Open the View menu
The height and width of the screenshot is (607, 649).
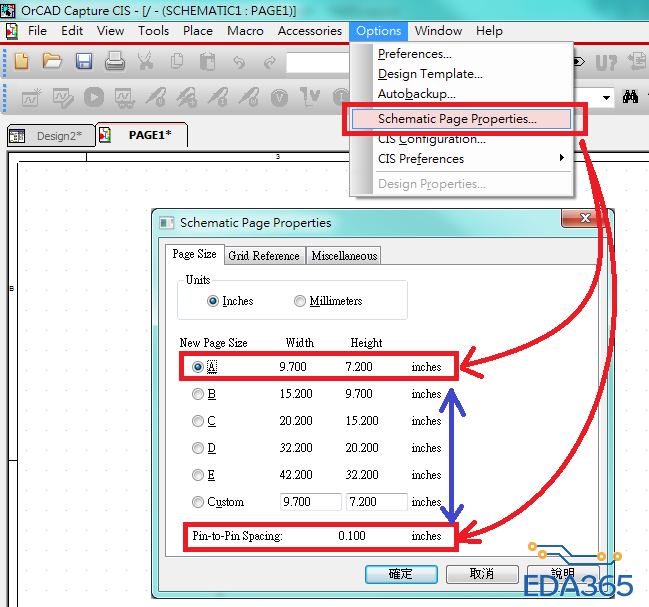[x=111, y=31]
